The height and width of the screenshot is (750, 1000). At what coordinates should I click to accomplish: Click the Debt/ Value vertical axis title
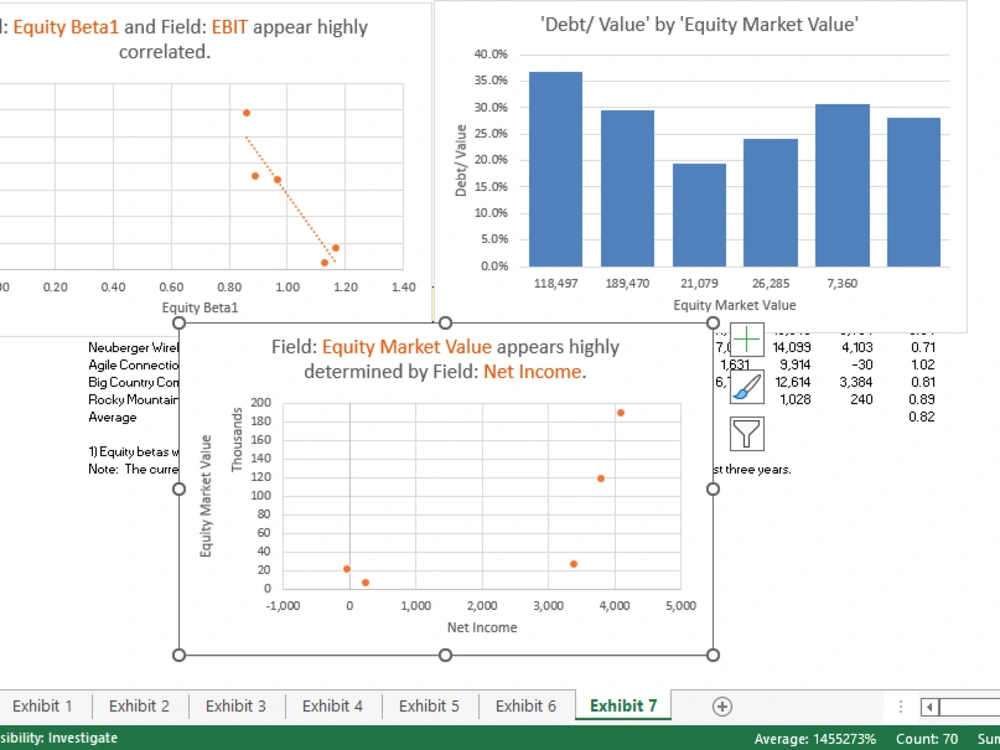(460, 160)
